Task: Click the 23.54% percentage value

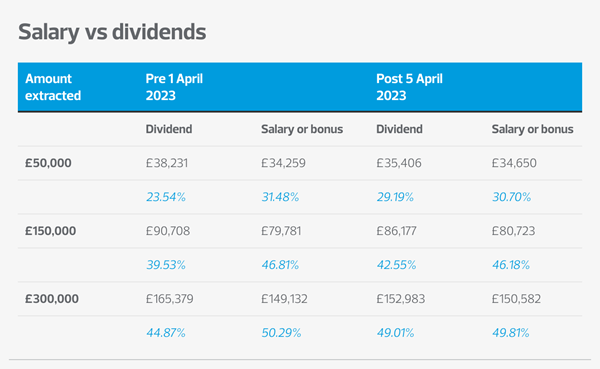Action: tap(166, 197)
